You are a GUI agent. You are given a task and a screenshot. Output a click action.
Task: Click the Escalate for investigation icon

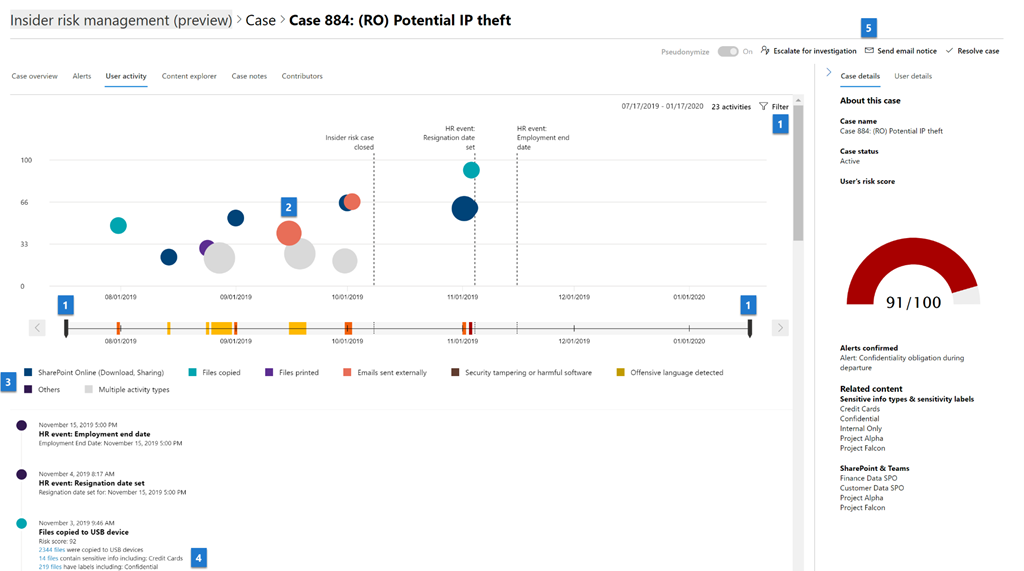pos(765,51)
